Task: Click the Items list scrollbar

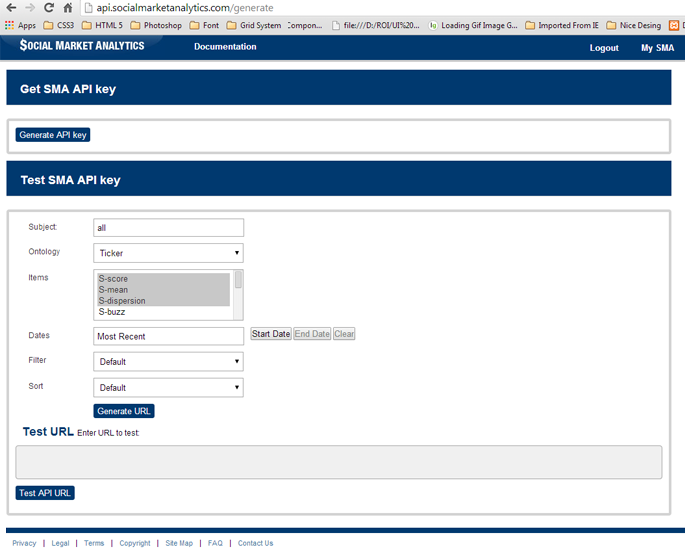Action: coord(238,294)
